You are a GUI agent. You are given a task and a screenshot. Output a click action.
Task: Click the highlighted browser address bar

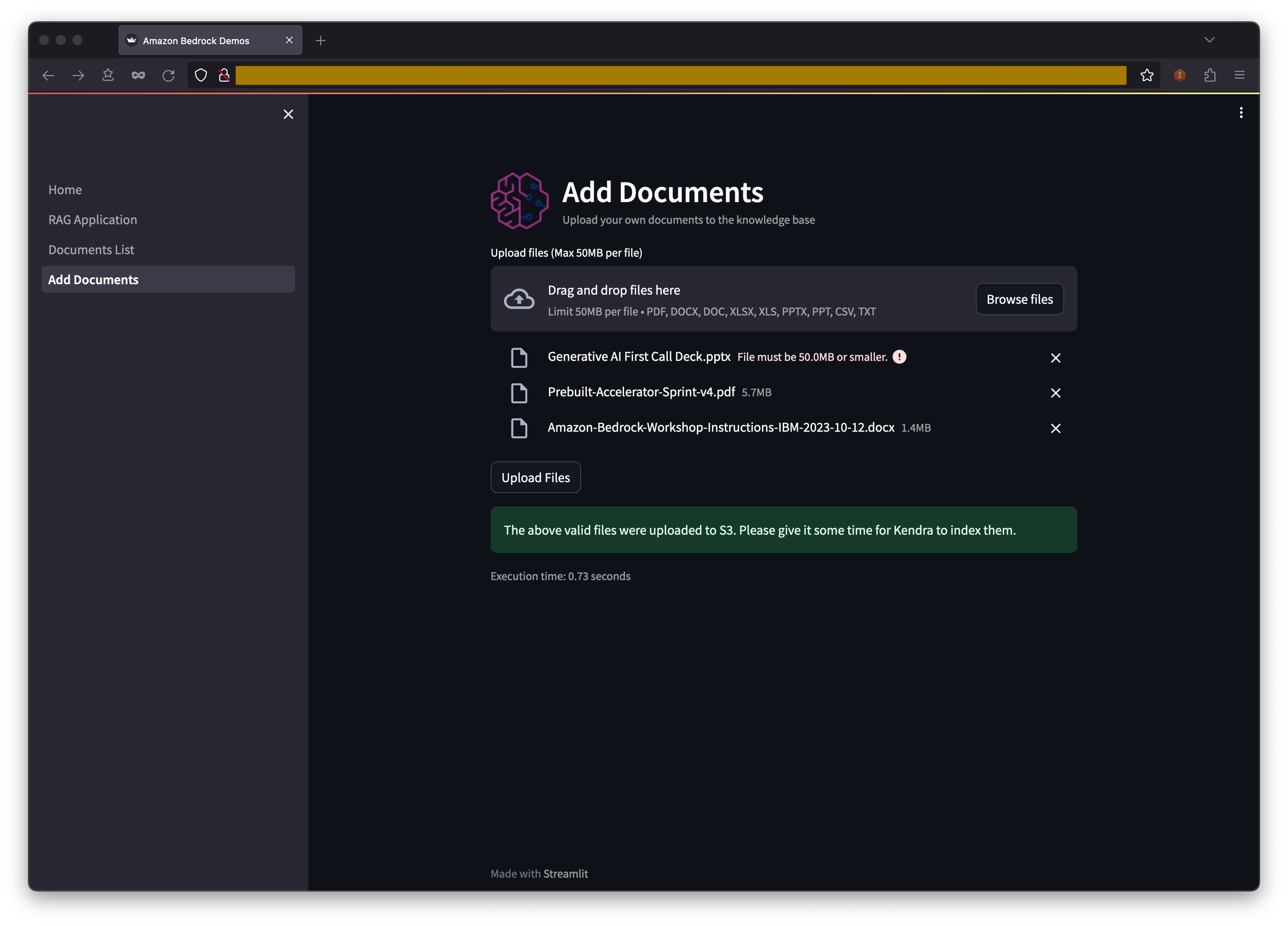(680, 75)
